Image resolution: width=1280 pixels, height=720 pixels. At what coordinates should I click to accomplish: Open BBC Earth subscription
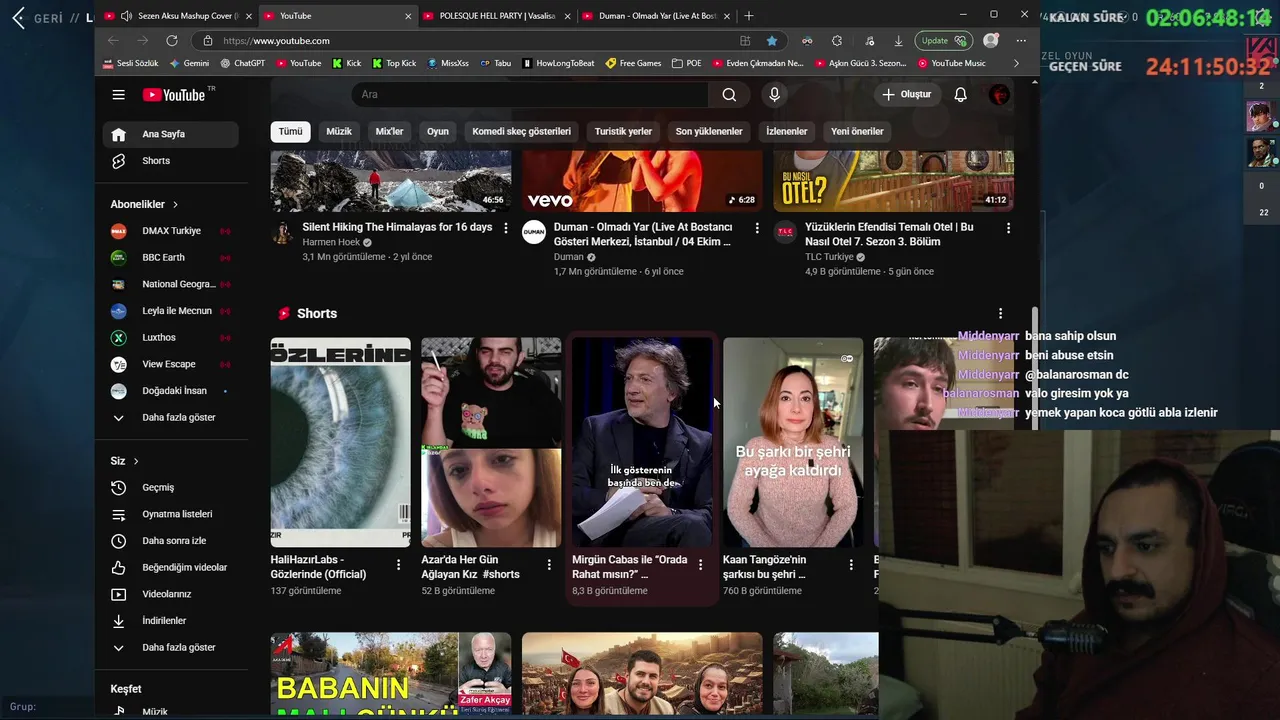pos(170,257)
